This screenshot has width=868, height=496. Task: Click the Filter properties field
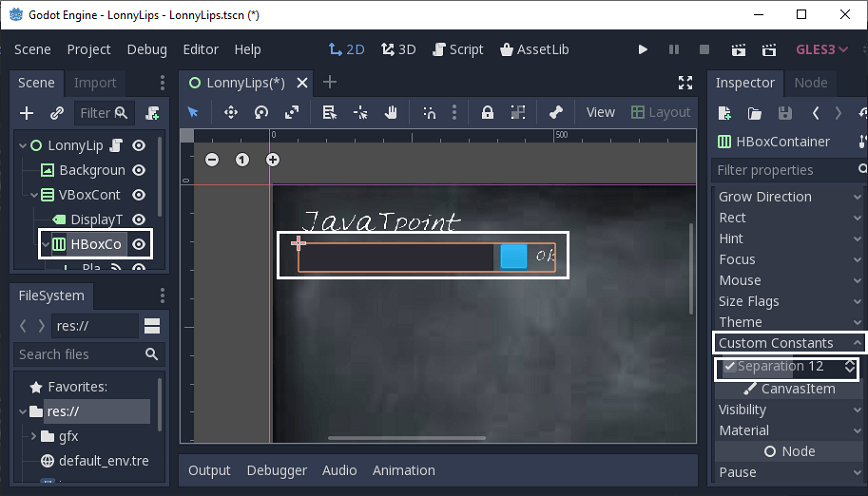tap(786, 170)
